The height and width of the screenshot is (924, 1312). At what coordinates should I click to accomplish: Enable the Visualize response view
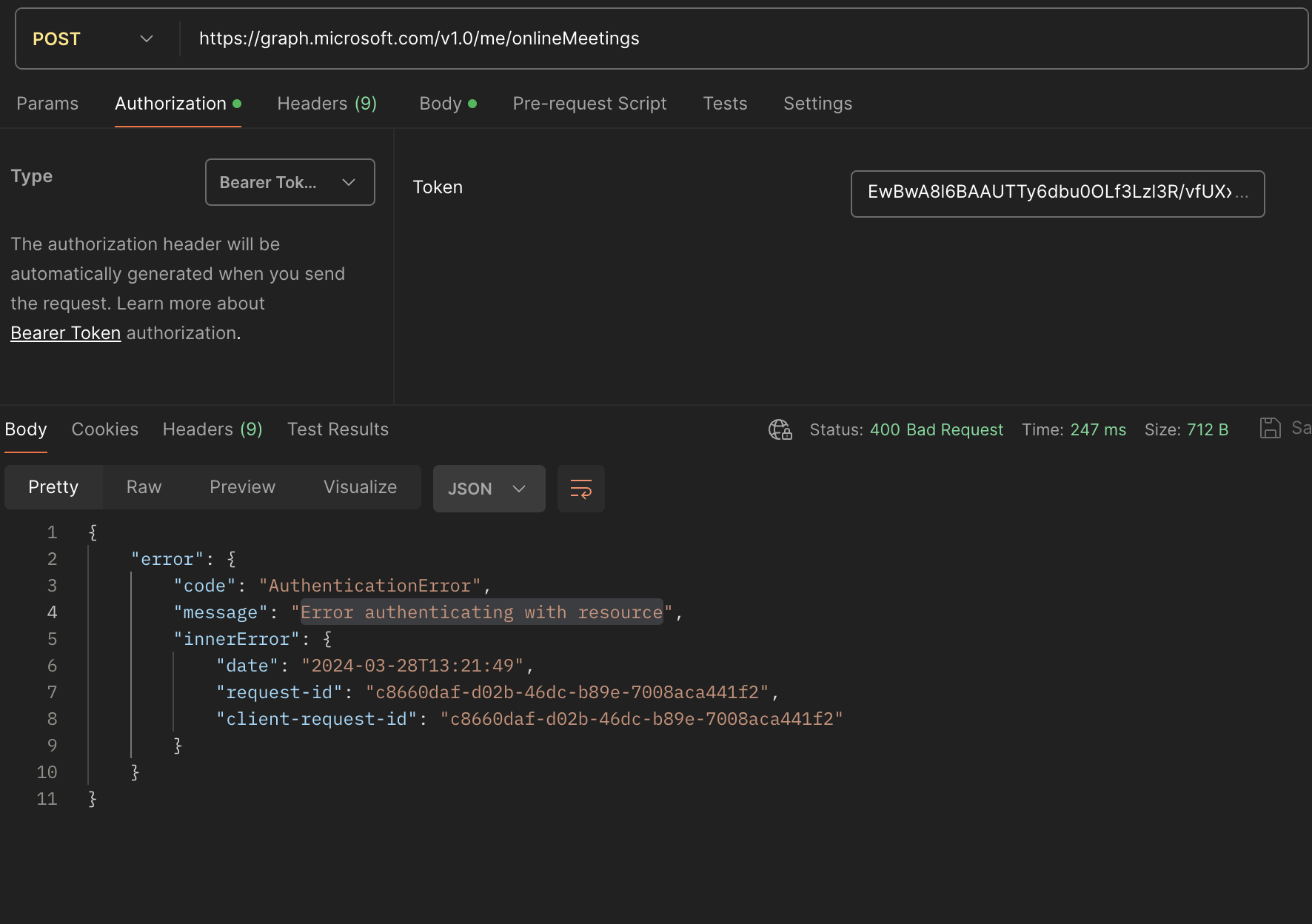click(360, 487)
